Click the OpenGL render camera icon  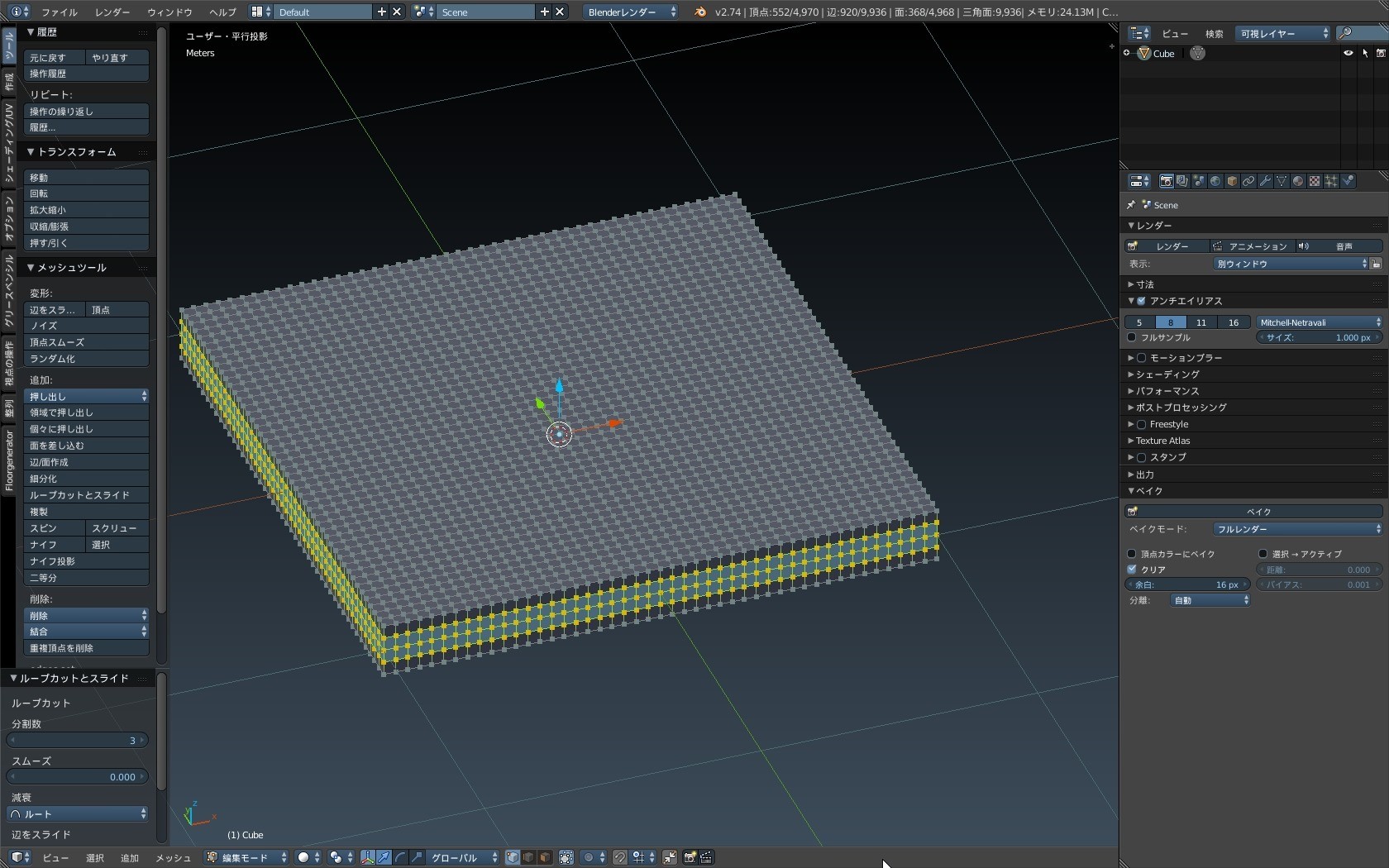coord(690,857)
